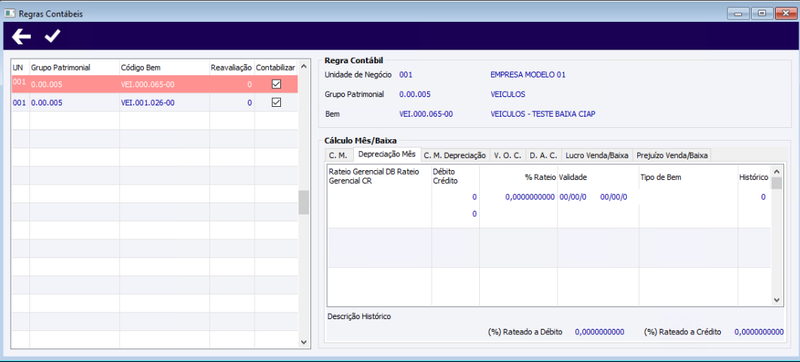Viewport: 800px width, 362px height.
Task: Open the C. M. Depreciação tab
Action: click(x=455, y=155)
